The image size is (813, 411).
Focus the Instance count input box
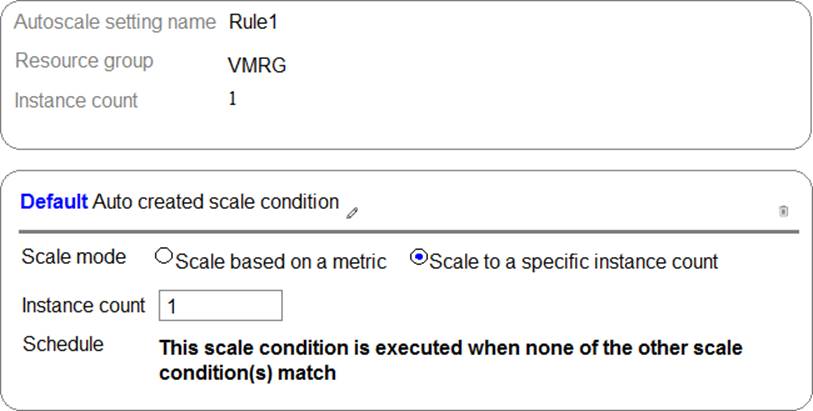click(220, 305)
